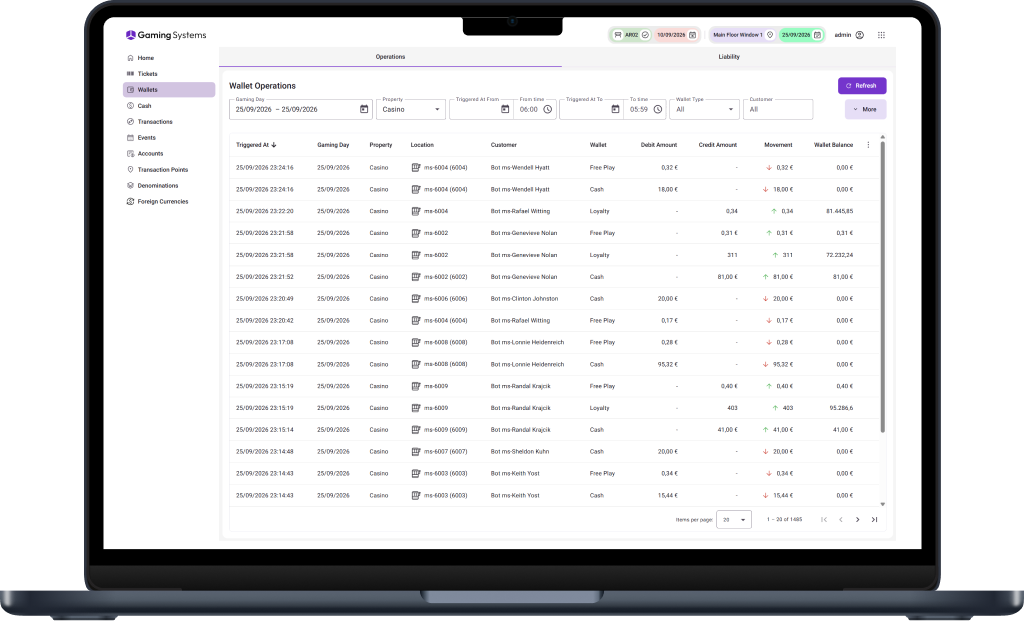The image size is (1024, 621).
Task: Click customer Bot ms-Sheldon Kuhn
Action: [x=520, y=452]
